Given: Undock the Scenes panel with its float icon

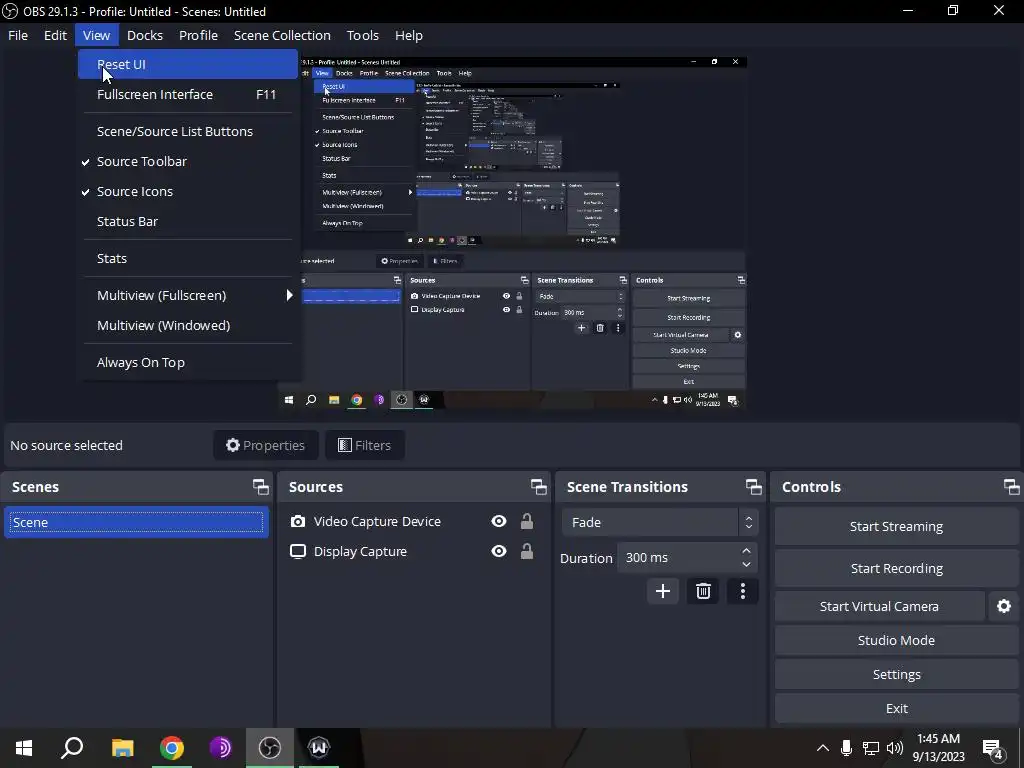Looking at the screenshot, I should click(261, 487).
